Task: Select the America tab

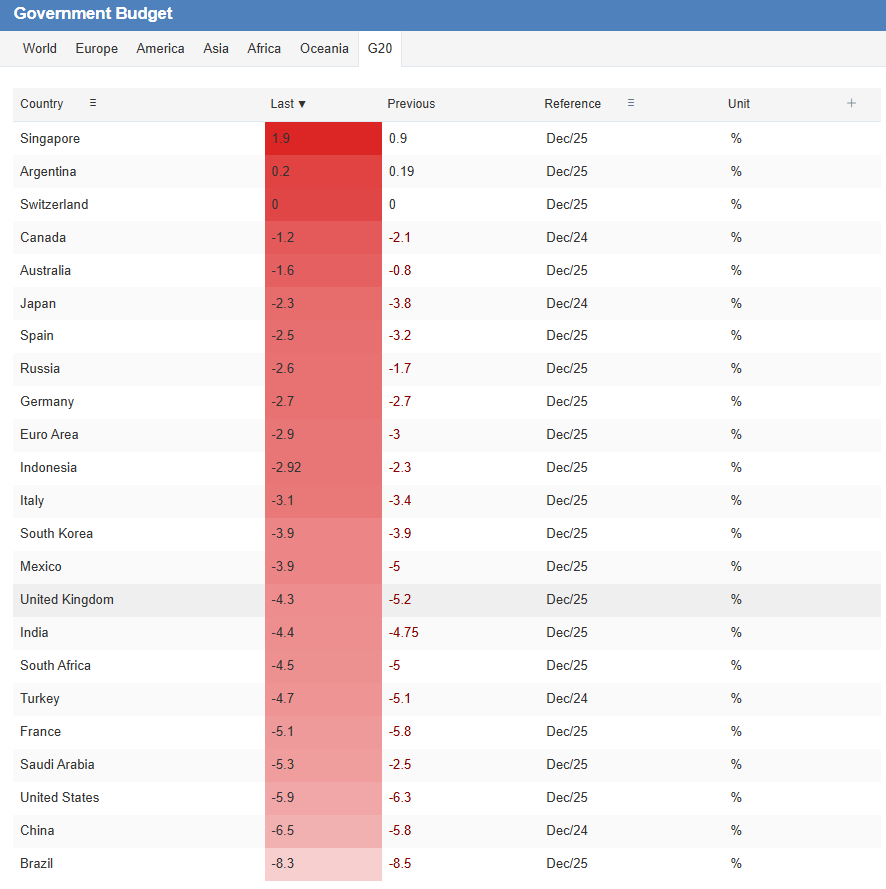Action: point(160,49)
